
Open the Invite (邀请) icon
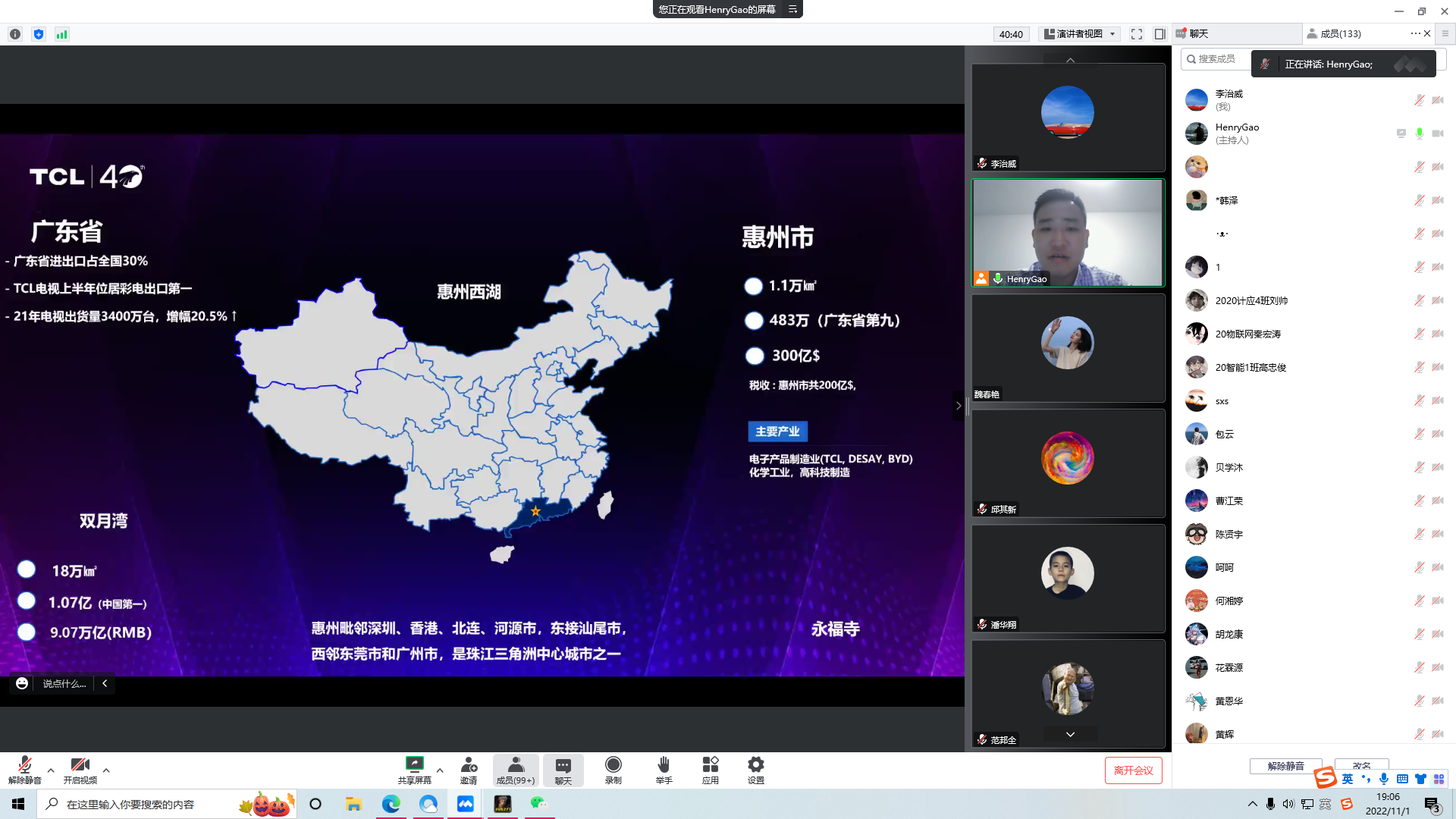coord(469,764)
